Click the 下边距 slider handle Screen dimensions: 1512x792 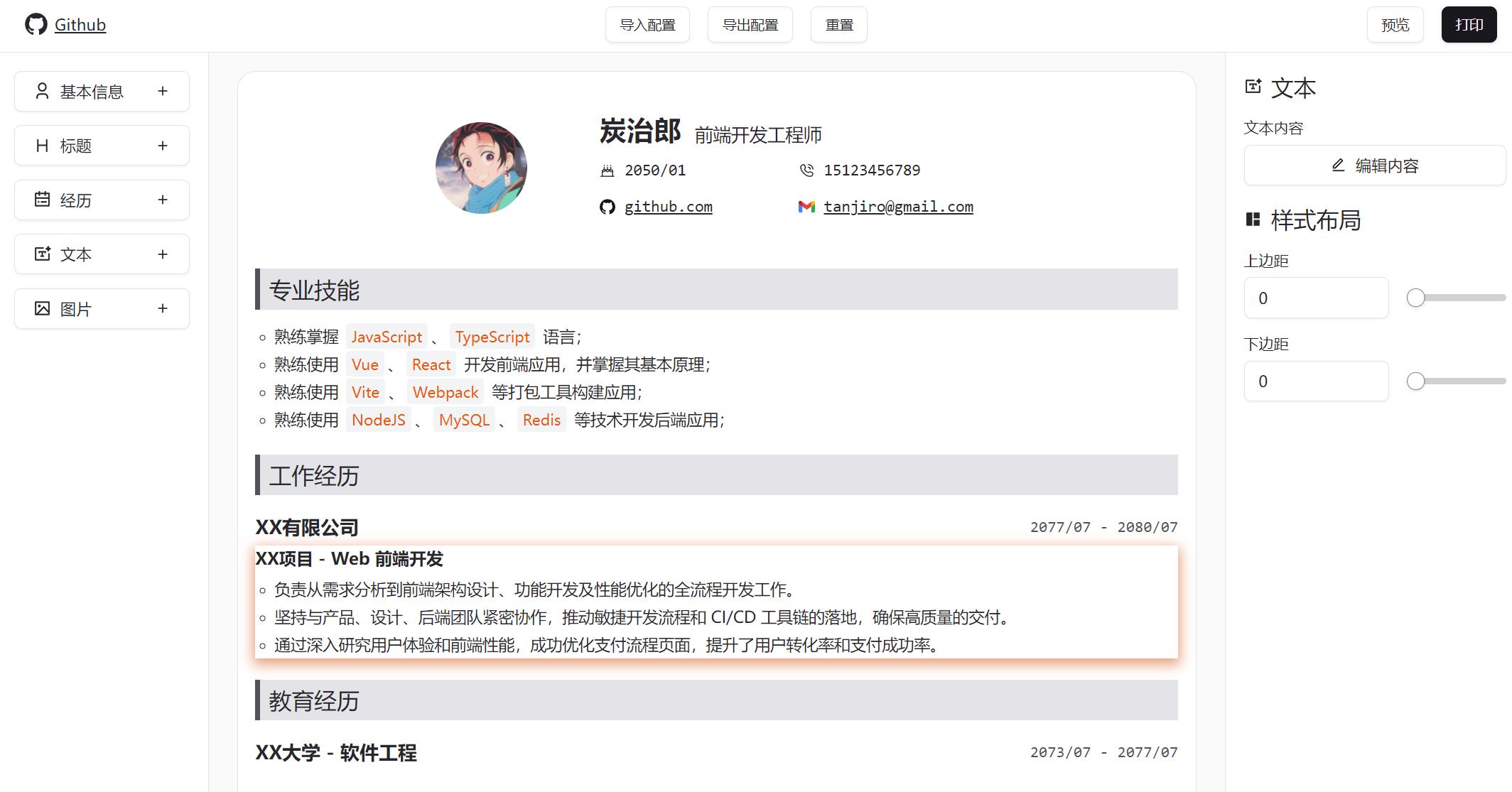[x=1415, y=381]
